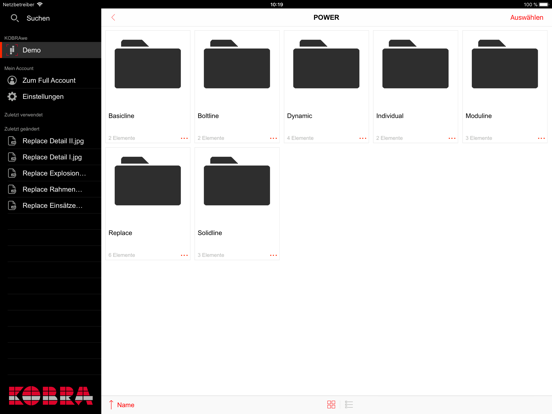Click file icon beside Replace Rahmen

(x=12, y=189)
